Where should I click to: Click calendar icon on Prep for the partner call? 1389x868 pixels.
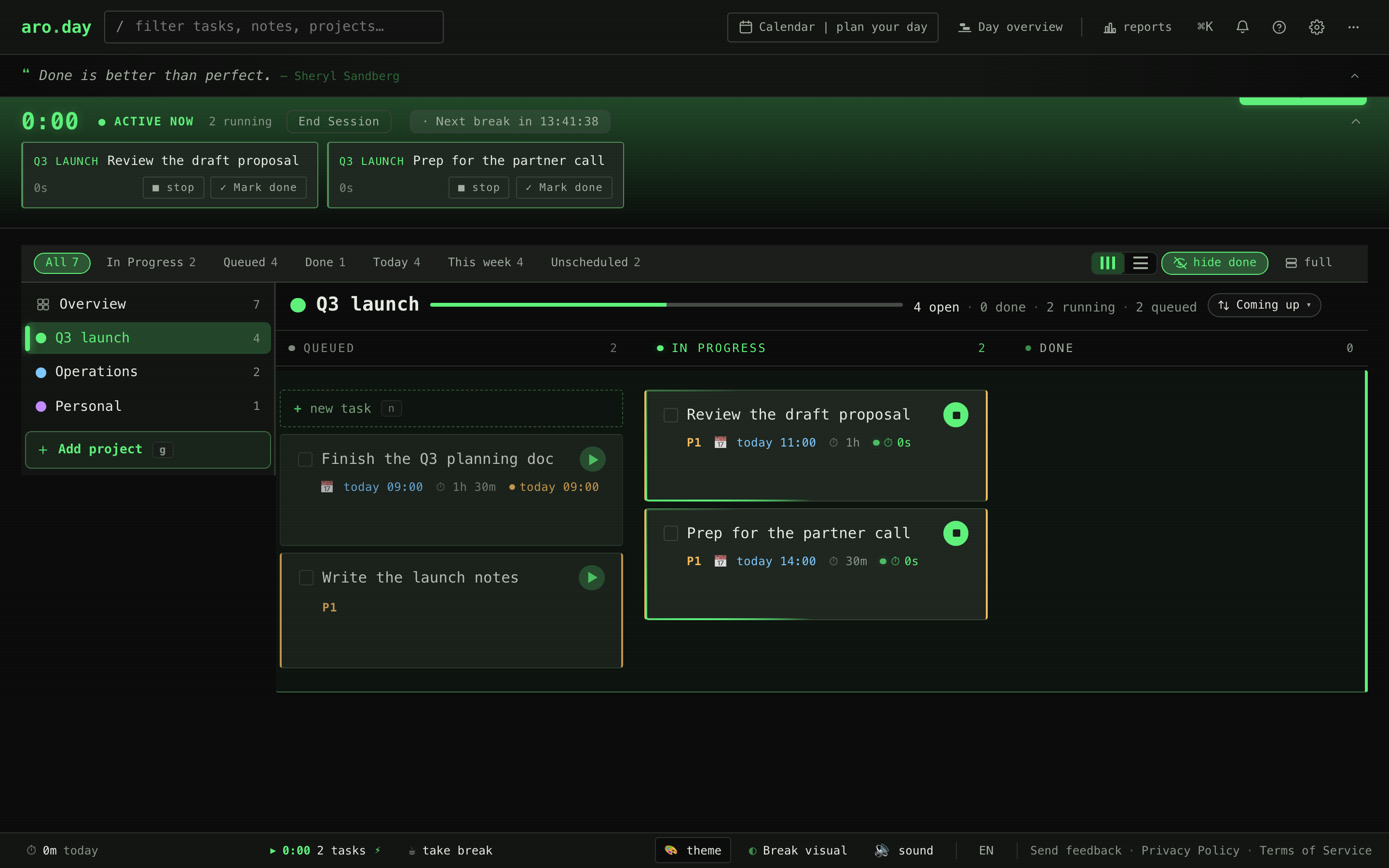pos(721,561)
